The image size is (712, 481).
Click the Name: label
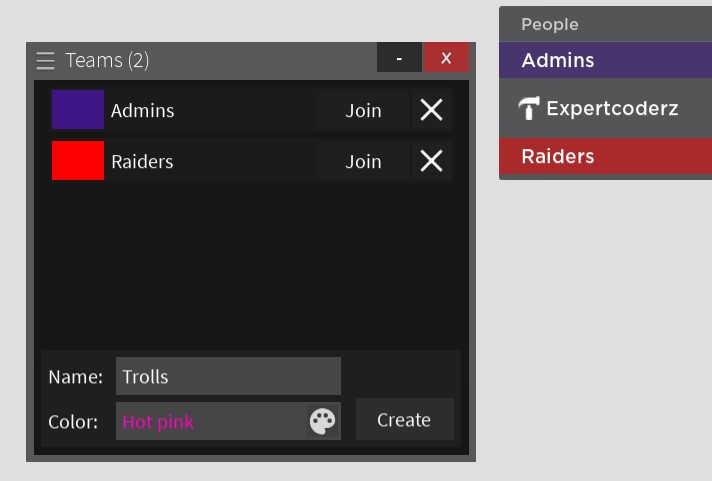point(75,377)
